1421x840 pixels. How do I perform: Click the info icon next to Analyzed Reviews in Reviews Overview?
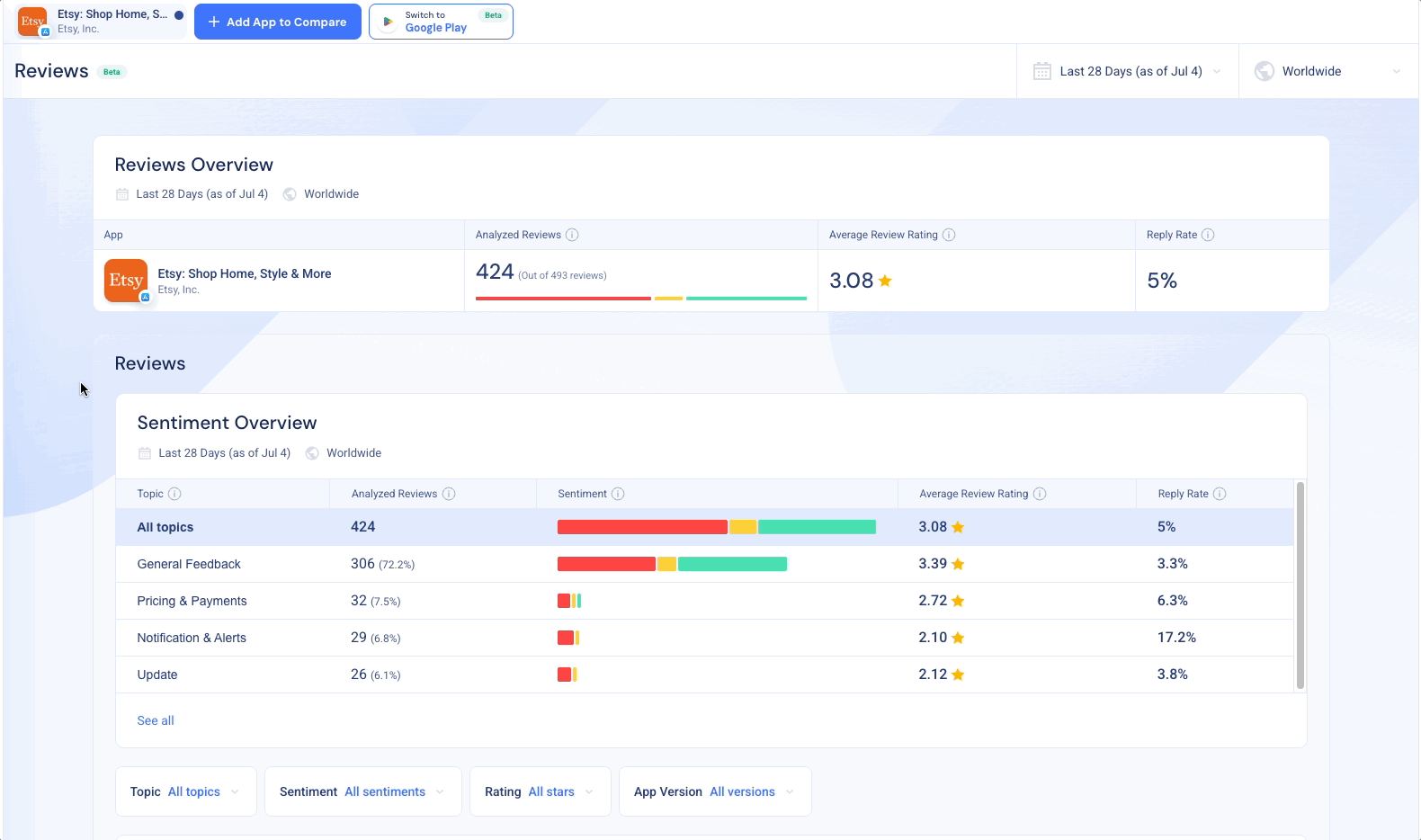tap(572, 235)
